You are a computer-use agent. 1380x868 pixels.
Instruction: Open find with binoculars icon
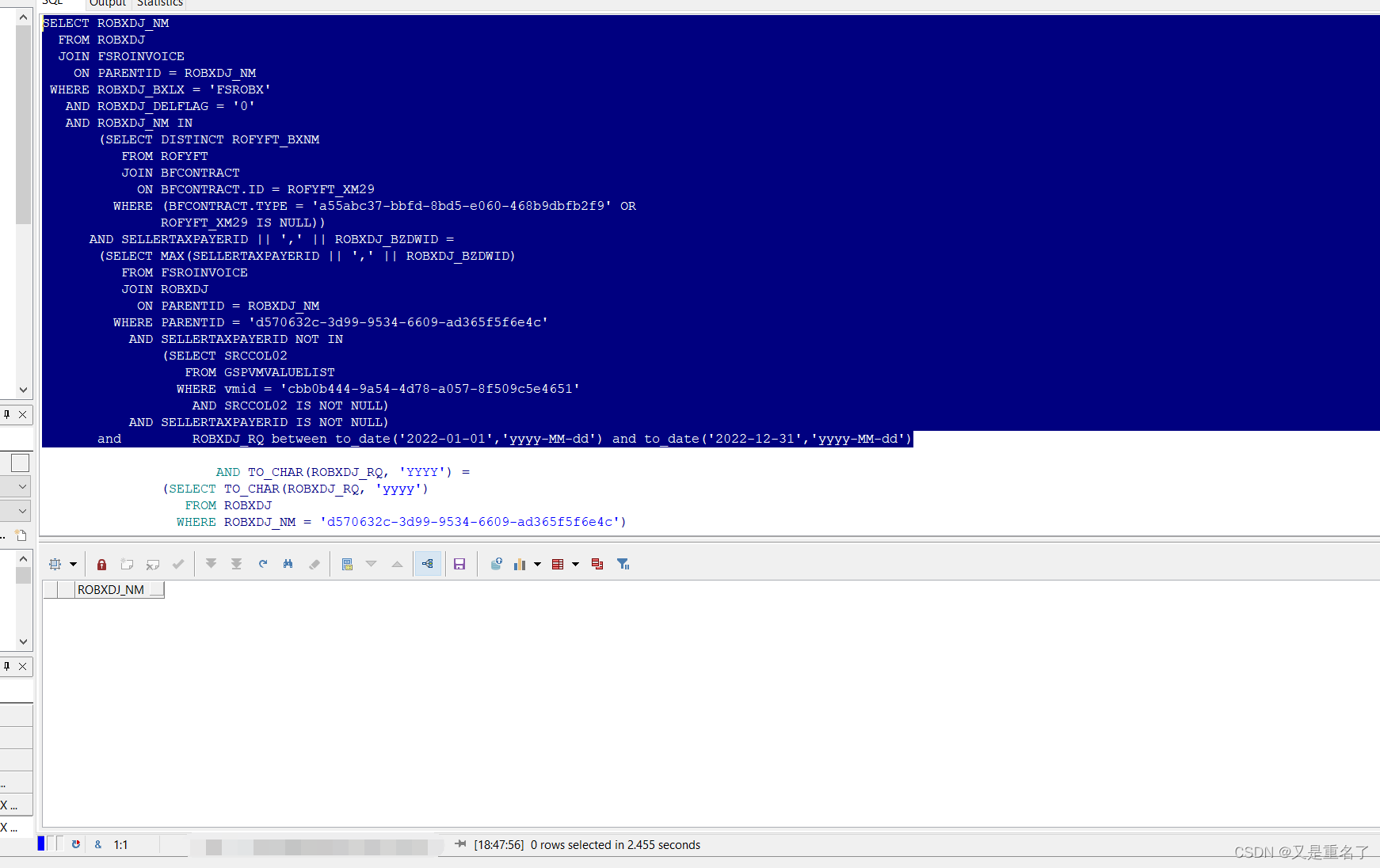[x=288, y=564]
